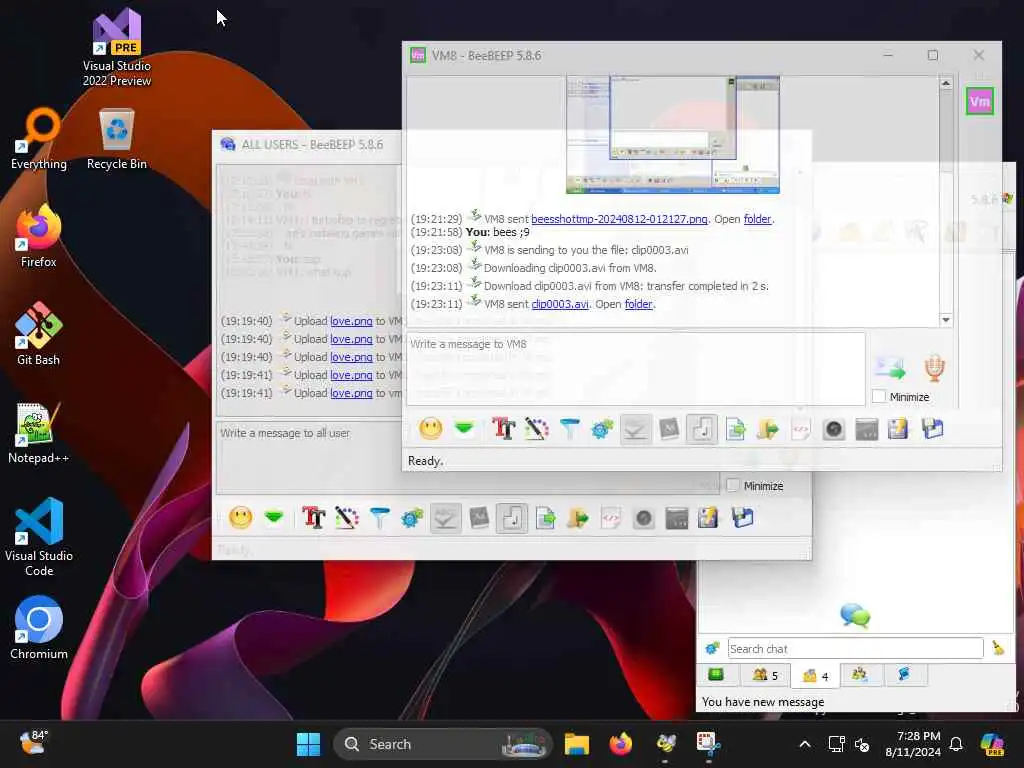Click taskbar Search box

click(x=442, y=744)
